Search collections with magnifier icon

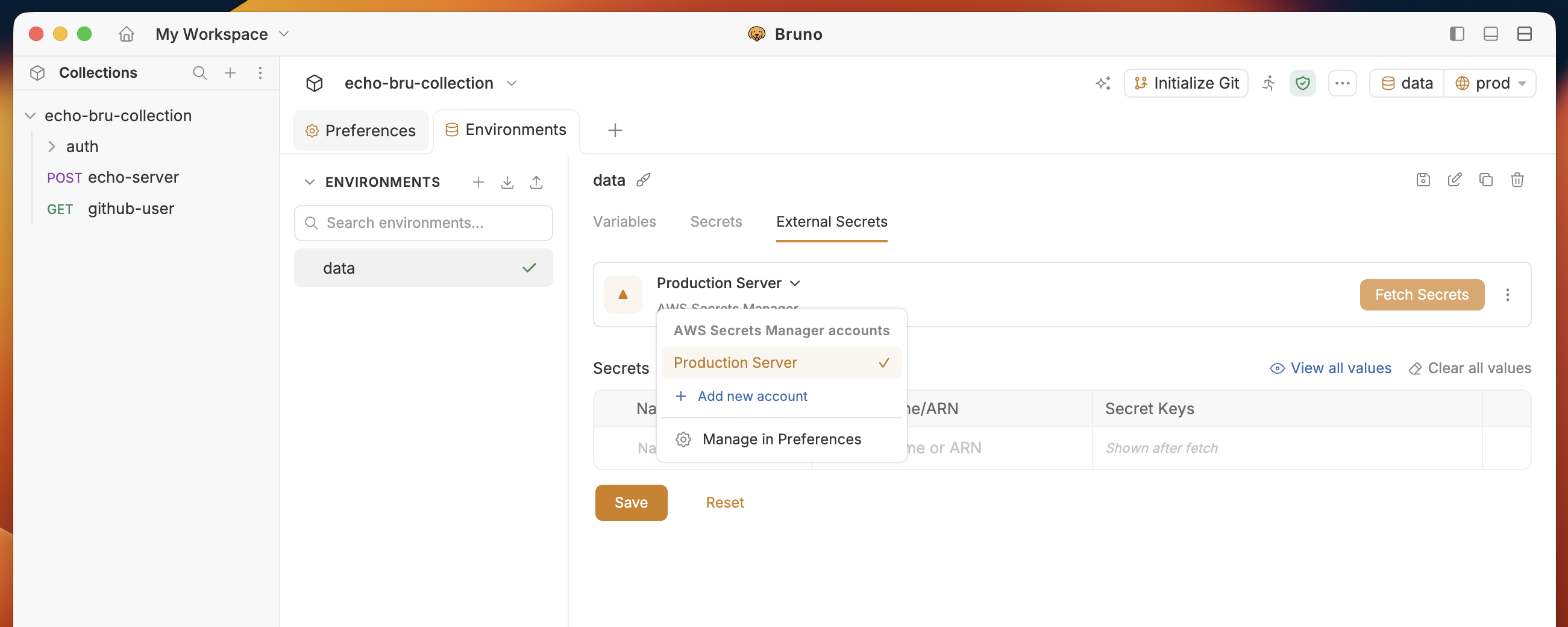click(x=199, y=73)
